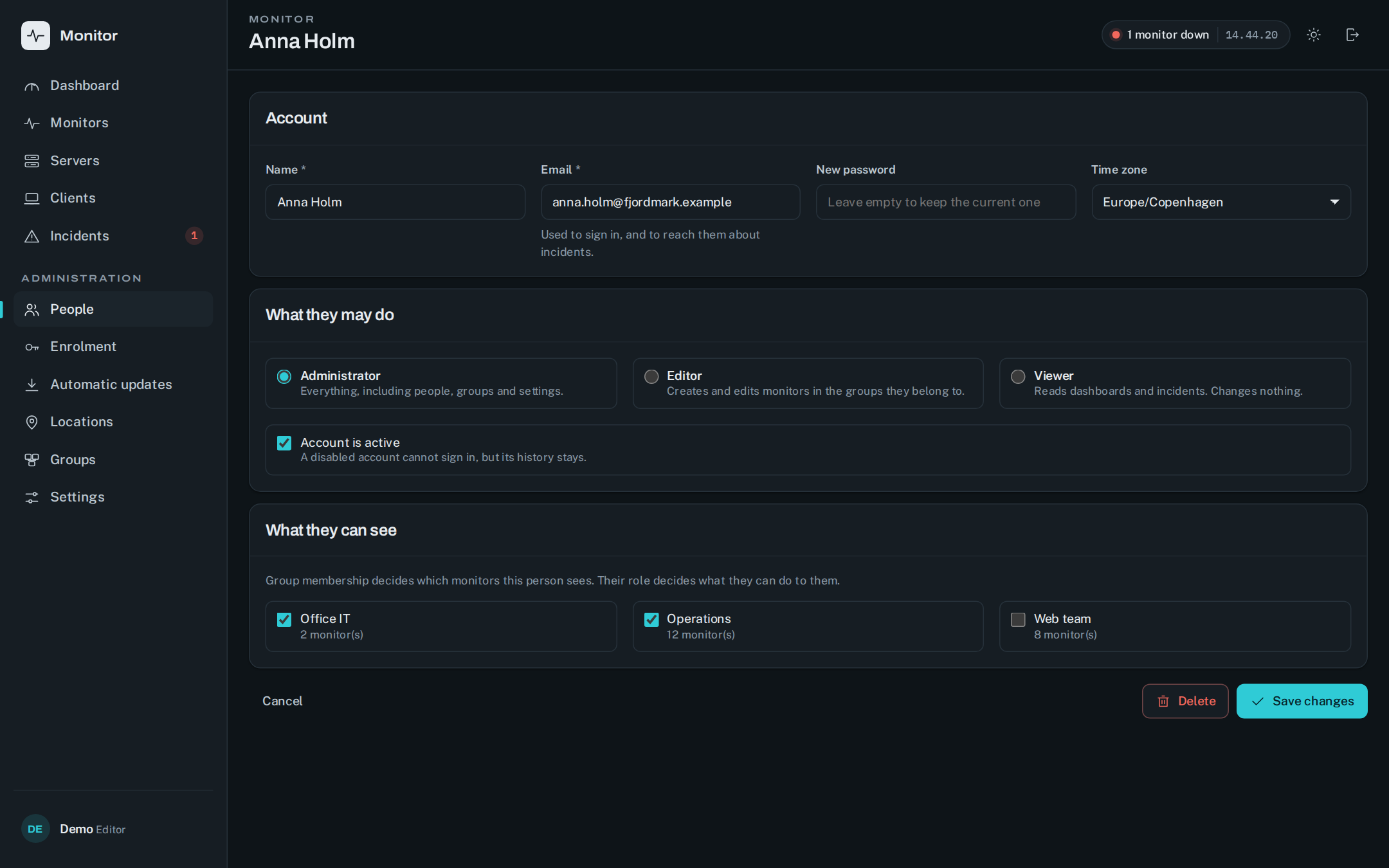Viewport: 1389px width, 868px height.
Task: Open the Time zone dropdown
Action: [1221, 202]
